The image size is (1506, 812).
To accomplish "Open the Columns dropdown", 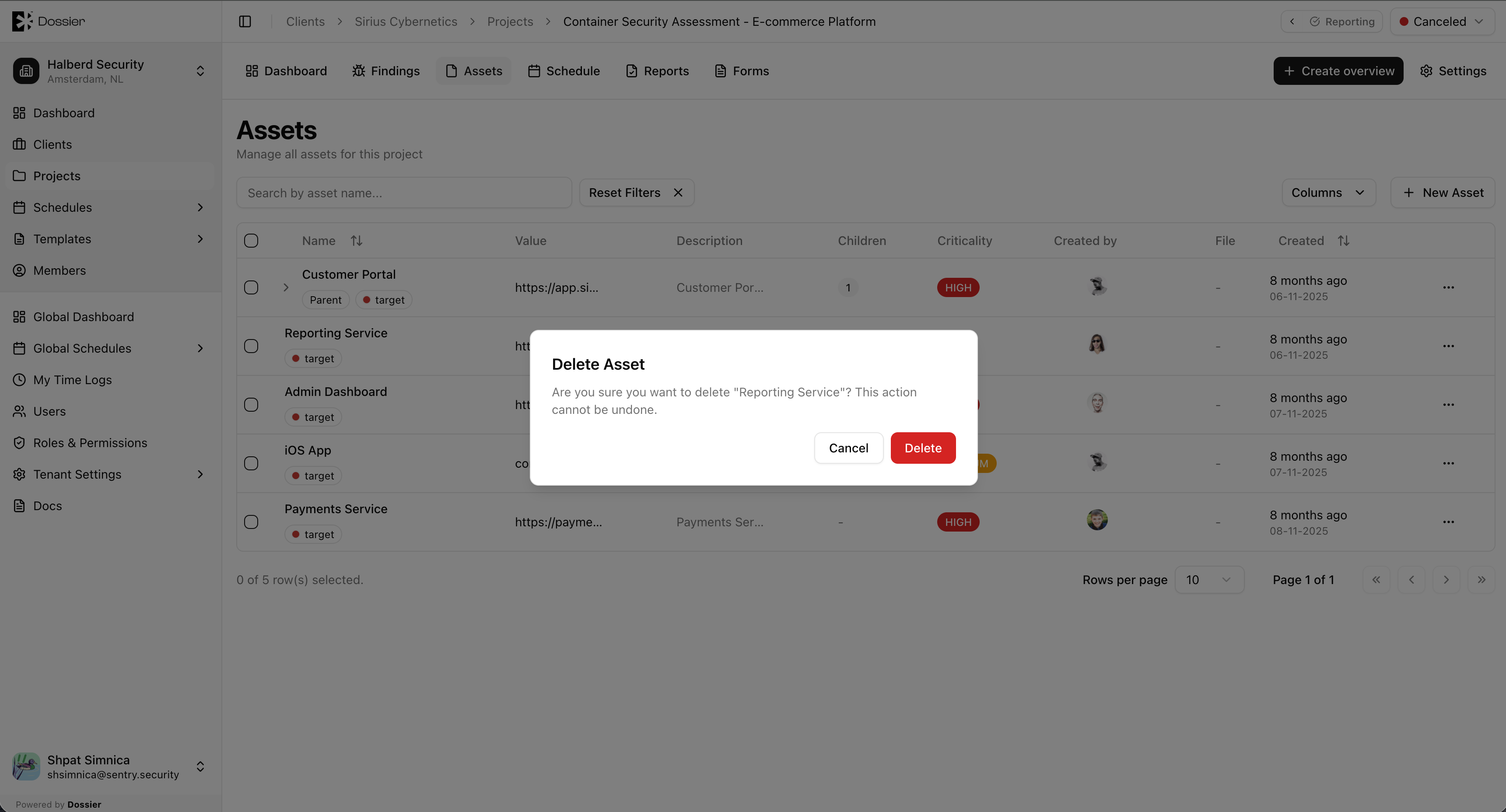I will click(1328, 192).
